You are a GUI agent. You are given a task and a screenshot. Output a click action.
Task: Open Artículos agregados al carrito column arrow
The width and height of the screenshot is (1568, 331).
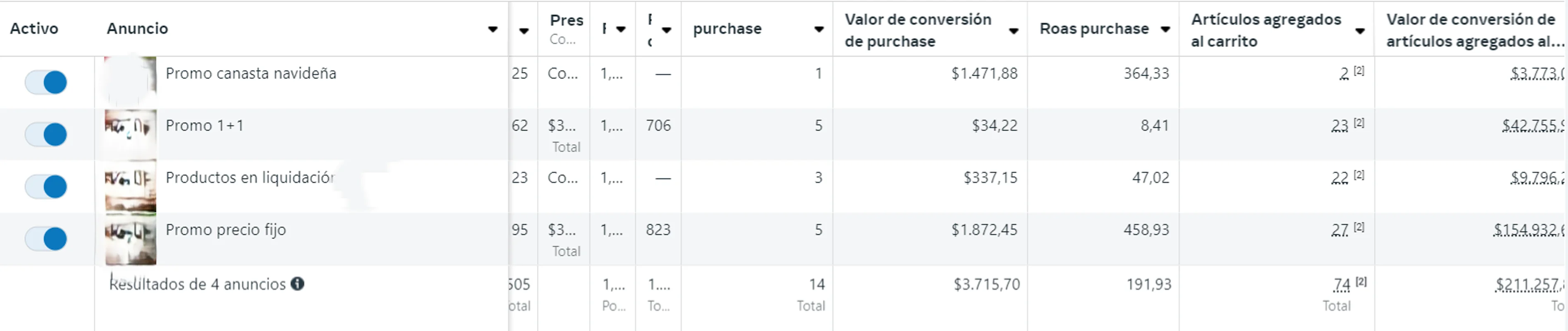1360,31
